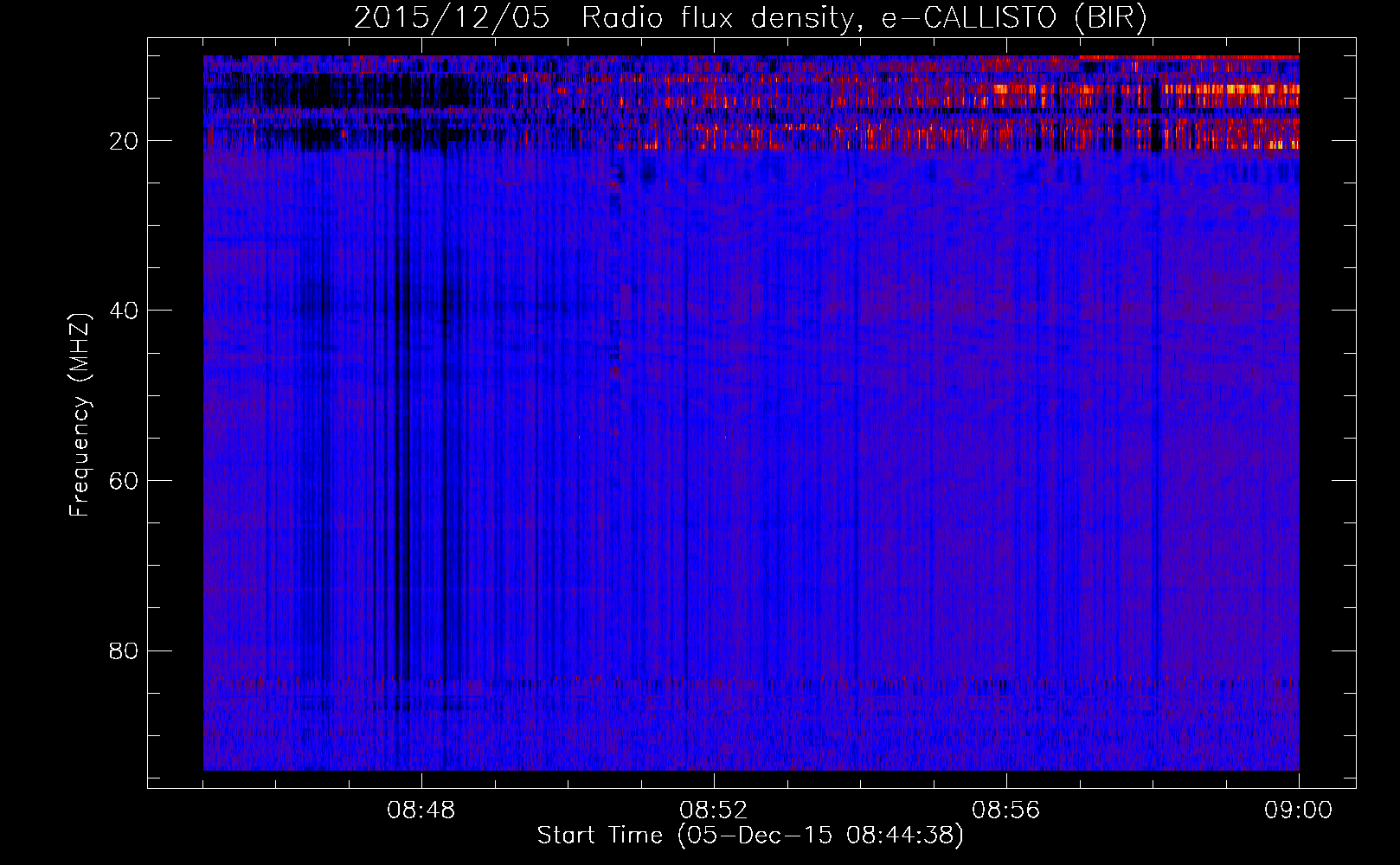Click the 20 frequency tick label

tap(125, 141)
